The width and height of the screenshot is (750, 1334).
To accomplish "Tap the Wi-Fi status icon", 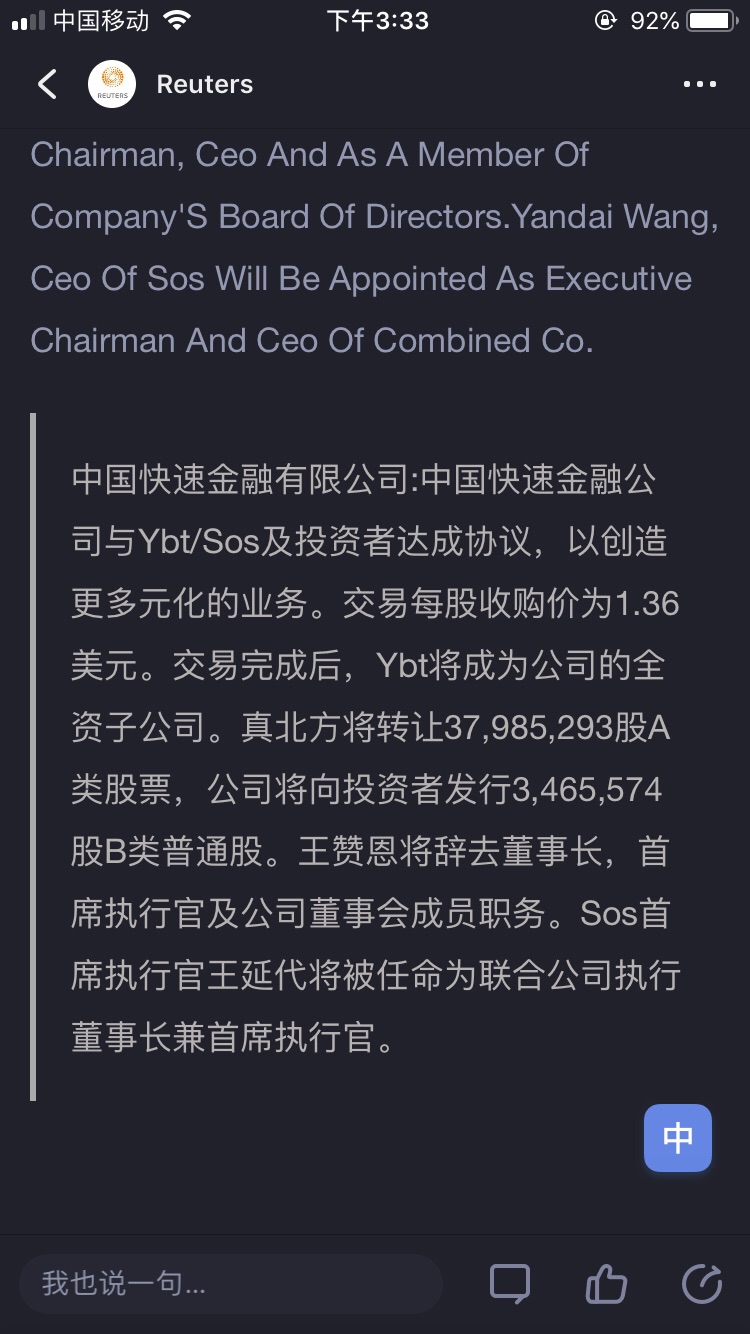I will click(177, 21).
